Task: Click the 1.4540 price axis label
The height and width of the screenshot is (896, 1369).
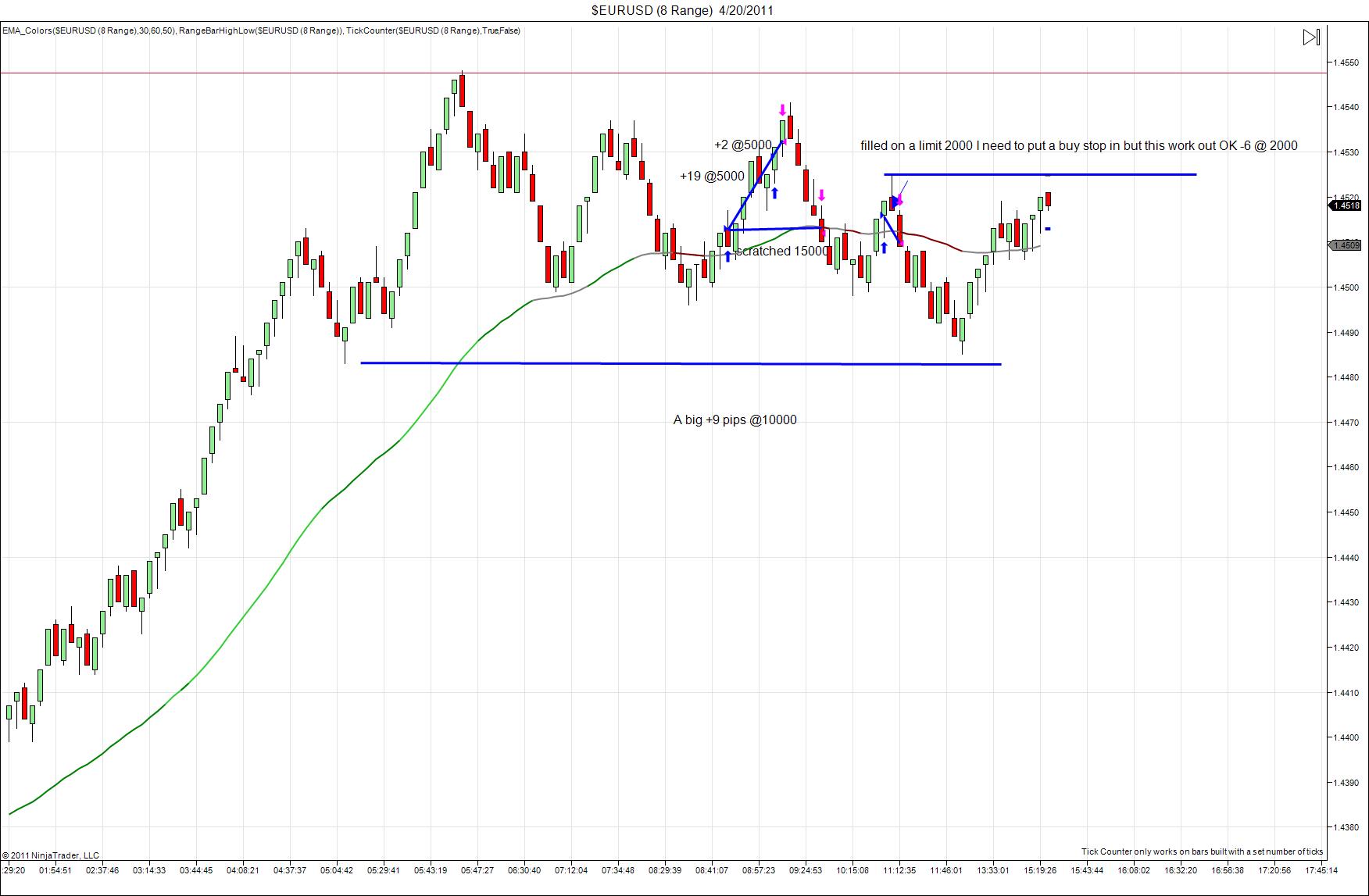Action: 1346,108
